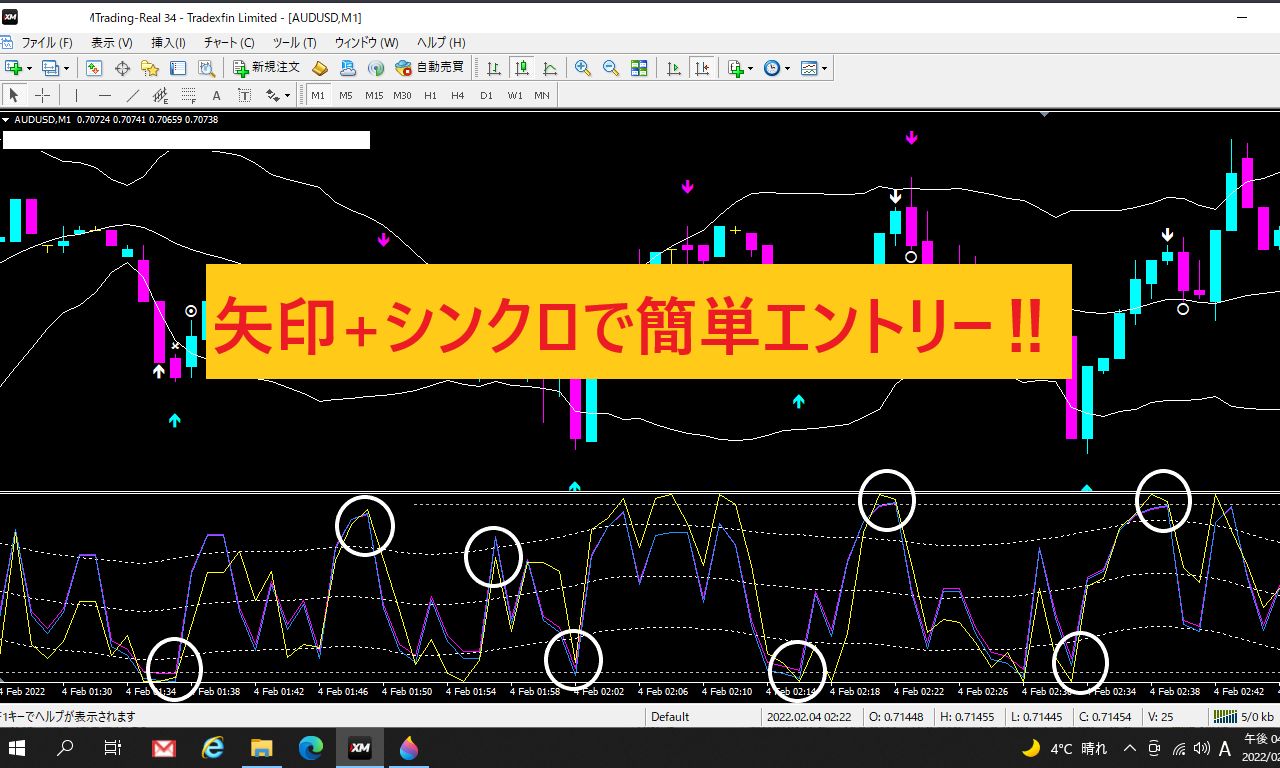
Task: Switch timeframe to H1
Action: 430,95
